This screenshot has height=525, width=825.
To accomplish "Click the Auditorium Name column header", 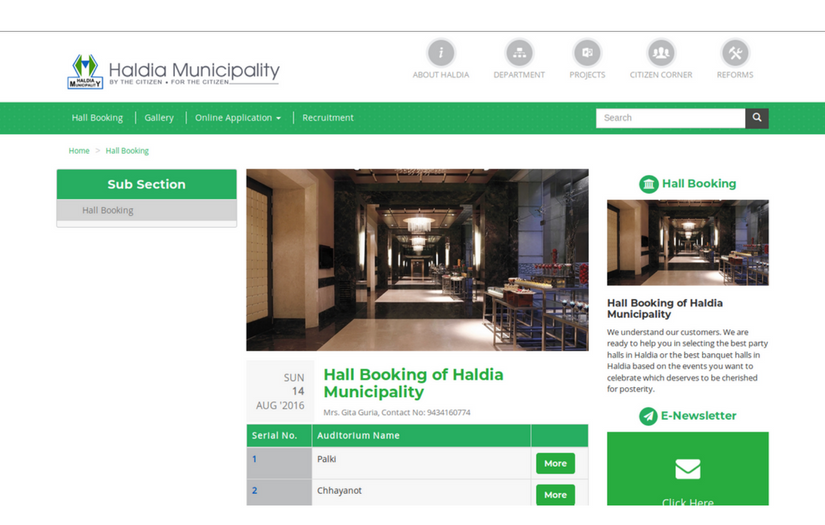I will tap(421, 436).
